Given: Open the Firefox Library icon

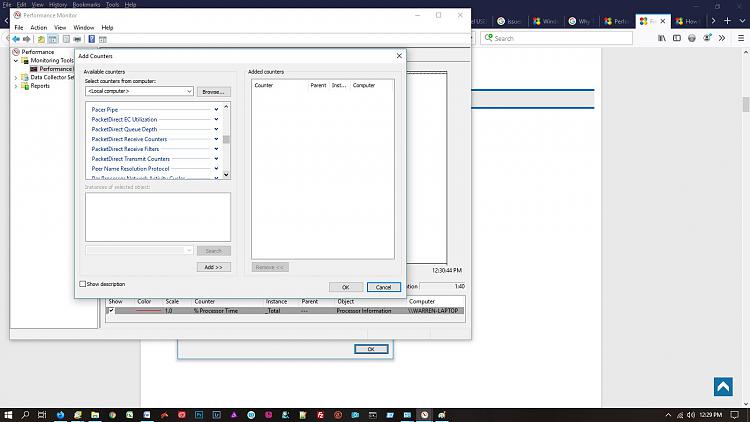Looking at the screenshot, I should (x=662, y=38).
